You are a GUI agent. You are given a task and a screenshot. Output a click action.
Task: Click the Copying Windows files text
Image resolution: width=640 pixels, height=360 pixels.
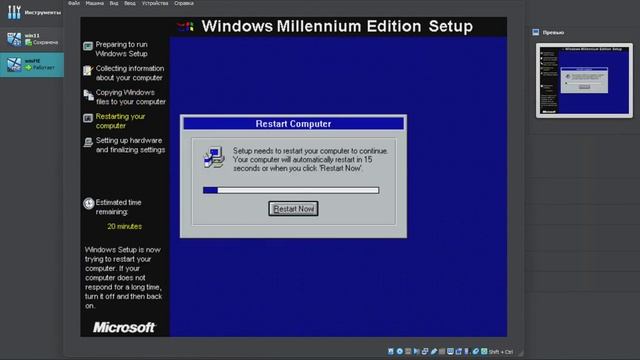point(131,97)
